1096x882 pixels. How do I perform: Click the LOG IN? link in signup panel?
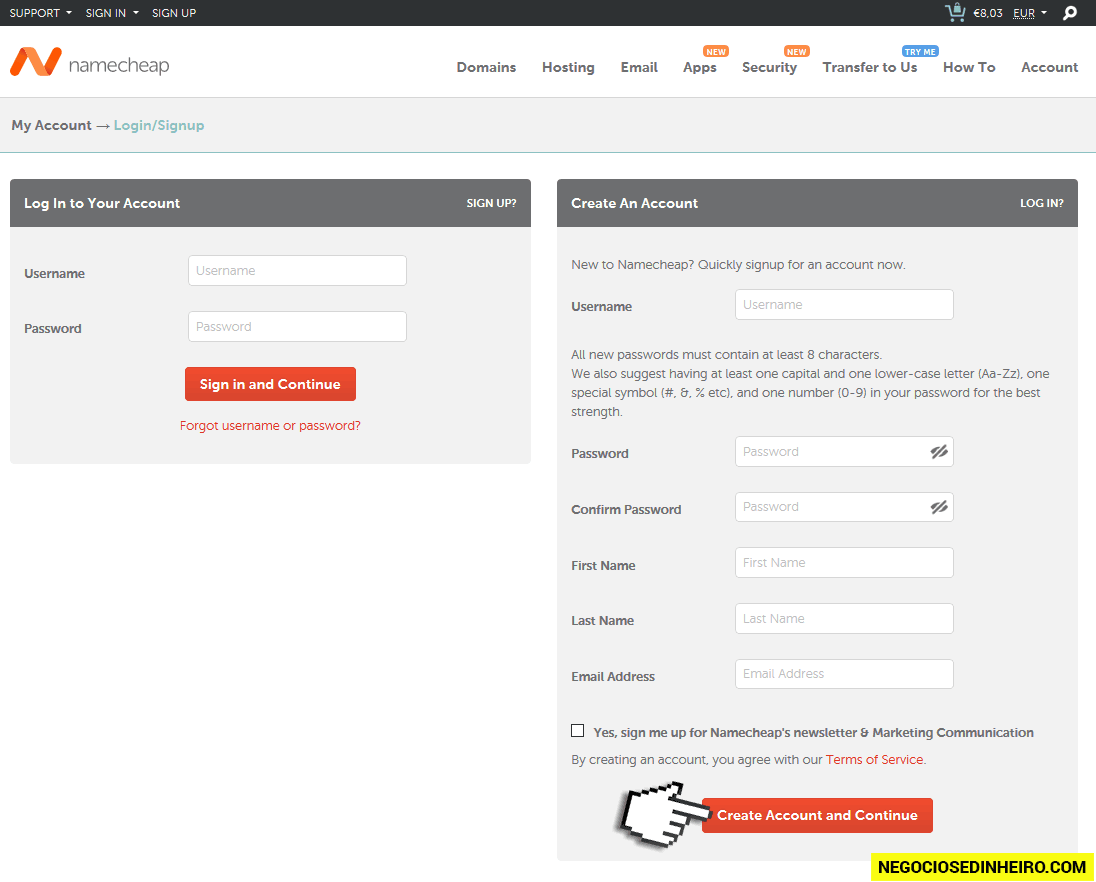(1041, 203)
